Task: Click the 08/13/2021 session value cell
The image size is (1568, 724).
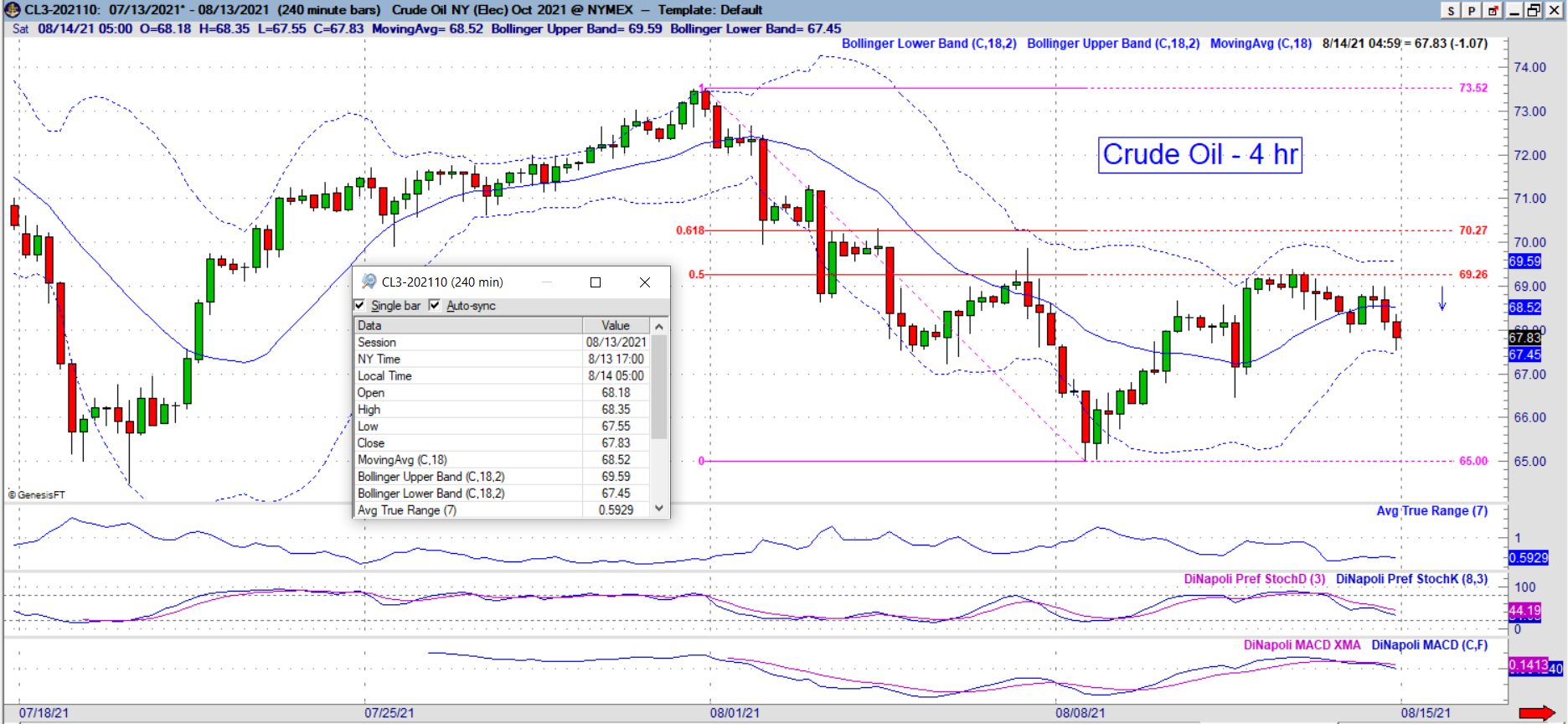Action: pyautogui.click(x=616, y=342)
